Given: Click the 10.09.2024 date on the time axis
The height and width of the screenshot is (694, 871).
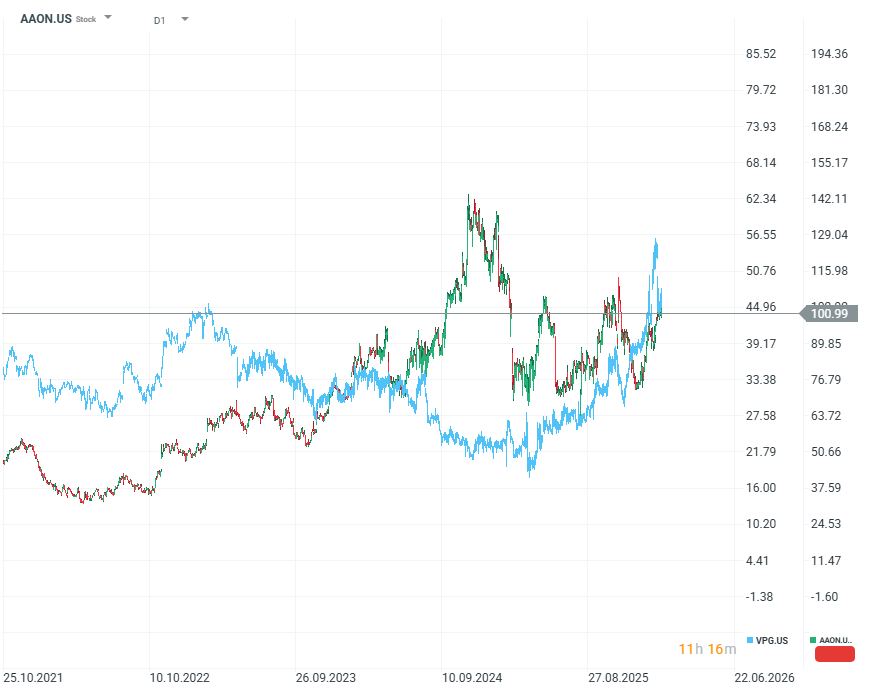Looking at the screenshot, I should [472, 677].
